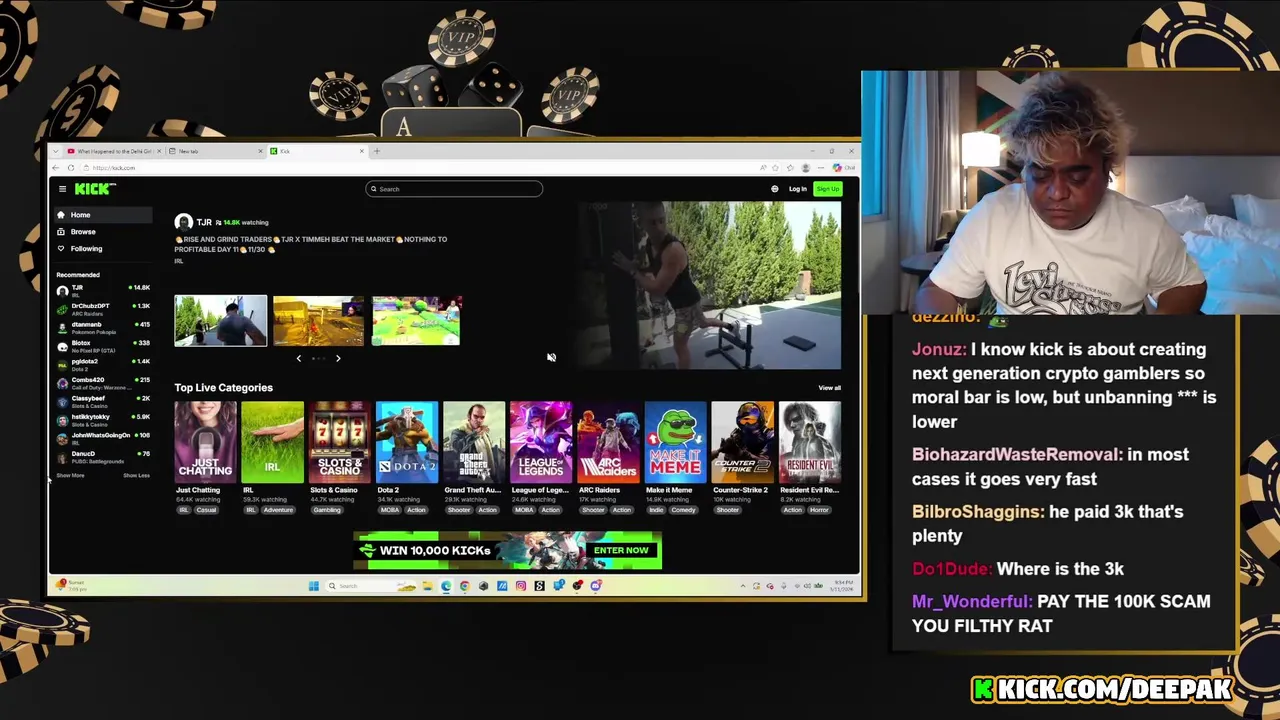Click View all for live categories

coord(829,388)
